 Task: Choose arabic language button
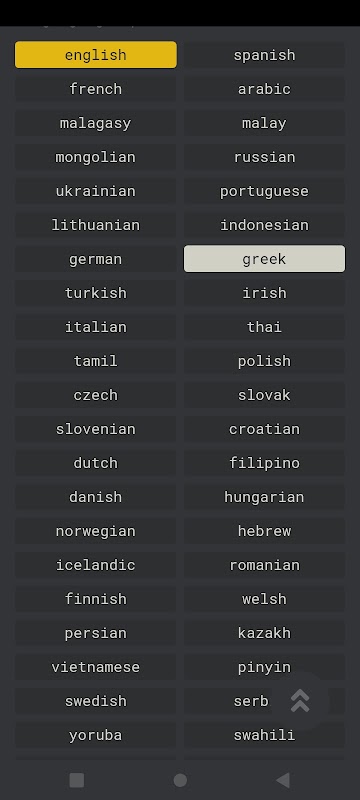tap(264, 89)
